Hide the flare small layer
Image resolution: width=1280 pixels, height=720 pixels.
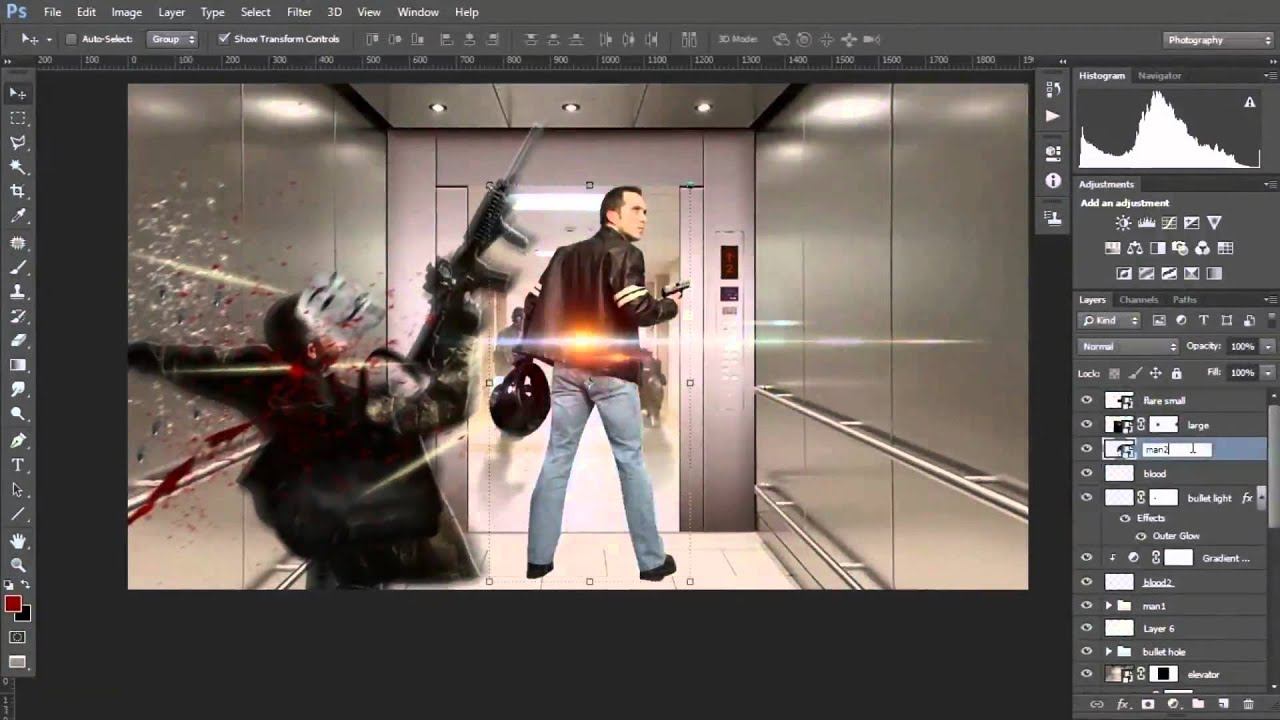(1086, 400)
